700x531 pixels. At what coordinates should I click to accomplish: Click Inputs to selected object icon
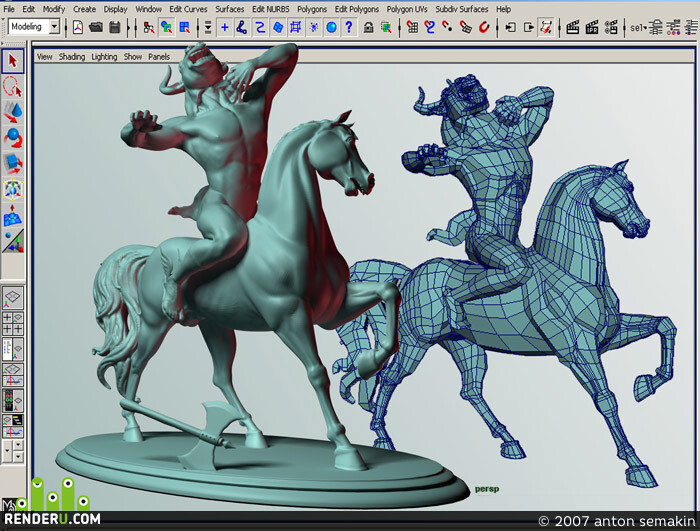pos(510,28)
